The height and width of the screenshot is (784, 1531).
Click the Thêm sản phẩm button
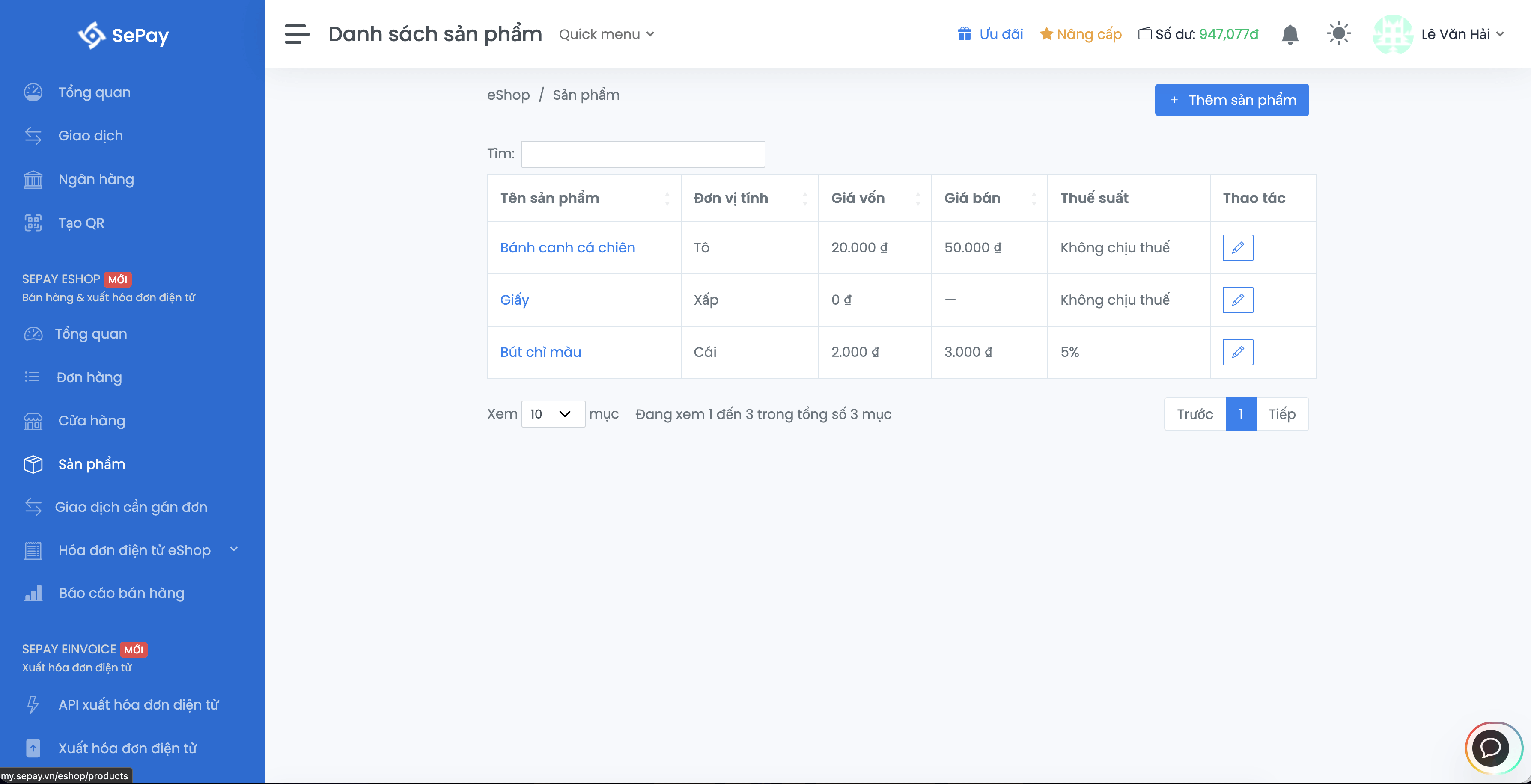[1231, 100]
